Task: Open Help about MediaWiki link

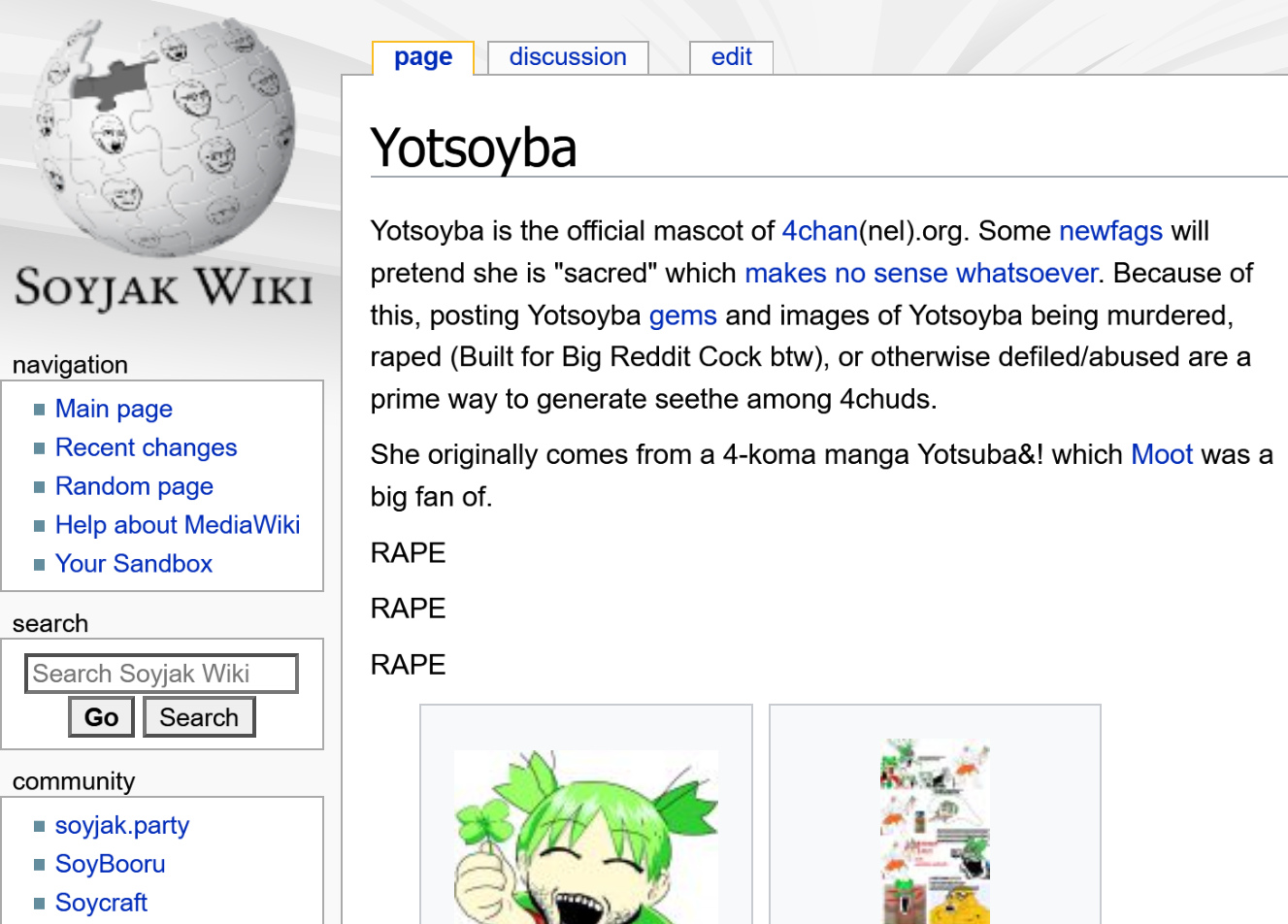Action: 178,525
